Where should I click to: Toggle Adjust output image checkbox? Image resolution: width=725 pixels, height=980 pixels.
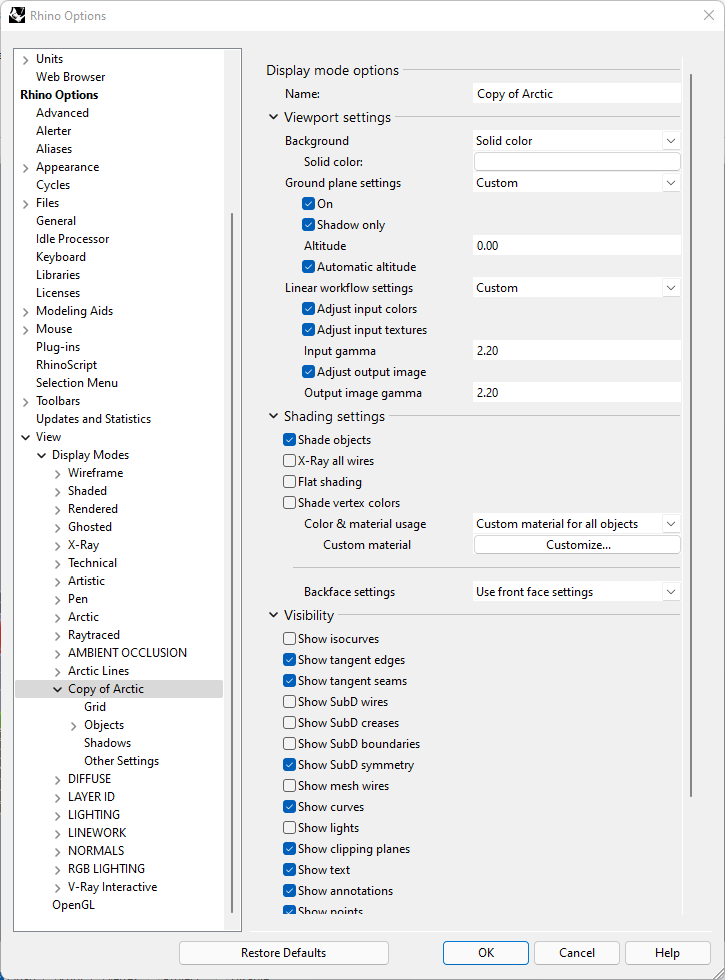308,372
